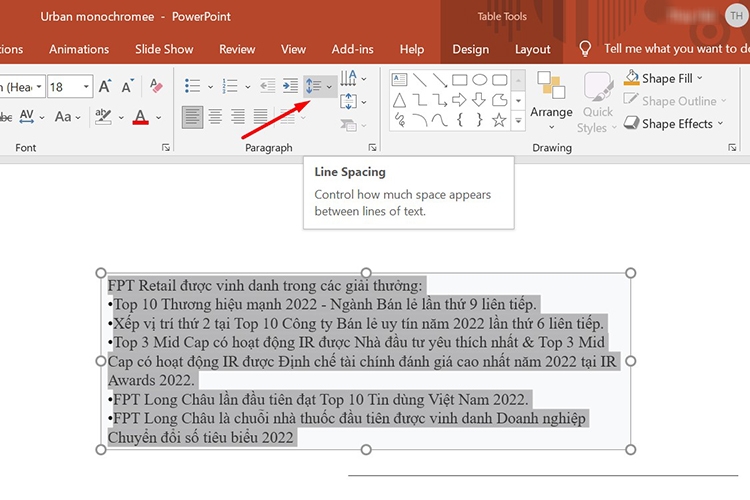Expand the Bullets dropdown arrow
This screenshot has width=750, height=500.
point(210,87)
